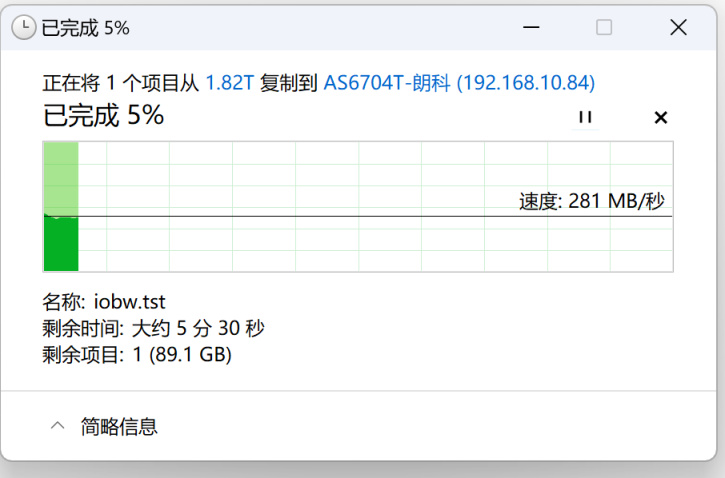Close the copy dialog window

pos(678,28)
